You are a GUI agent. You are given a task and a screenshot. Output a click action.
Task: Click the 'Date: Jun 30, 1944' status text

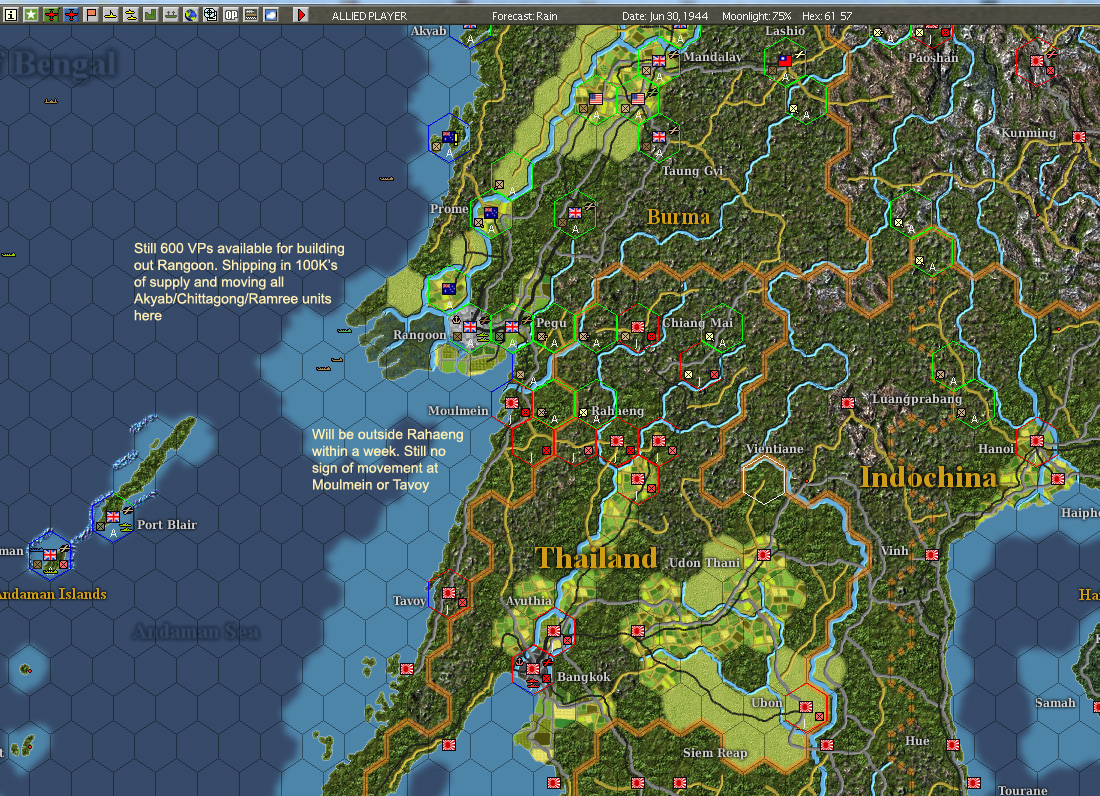point(665,15)
